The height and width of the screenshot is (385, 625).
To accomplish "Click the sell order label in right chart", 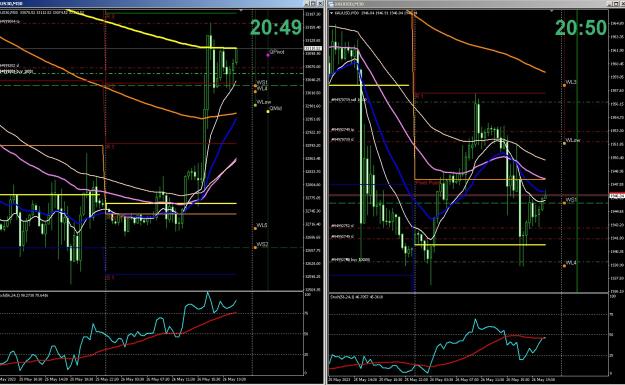I will [348, 100].
